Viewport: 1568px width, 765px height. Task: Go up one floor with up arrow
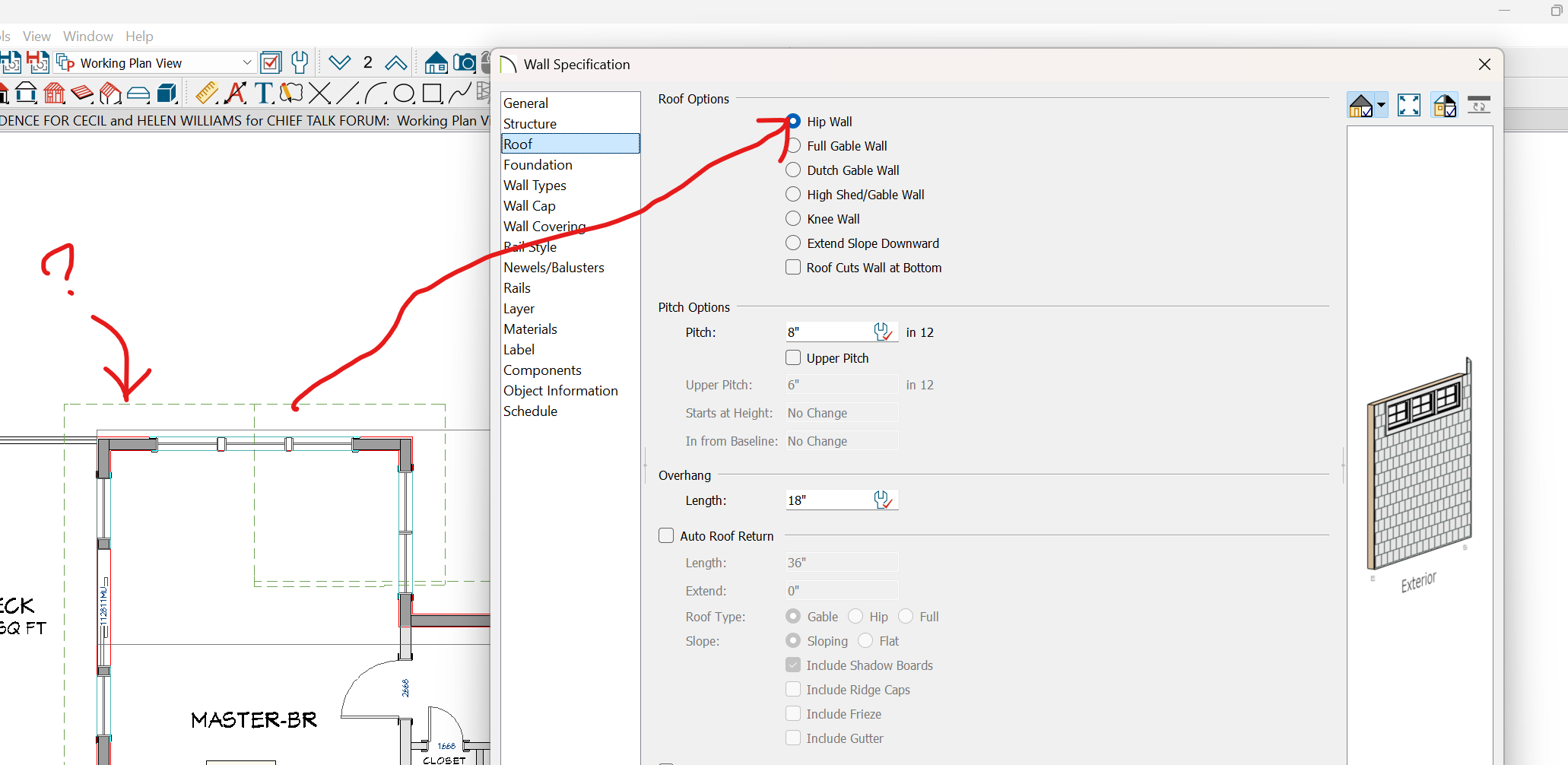pyautogui.click(x=395, y=62)
